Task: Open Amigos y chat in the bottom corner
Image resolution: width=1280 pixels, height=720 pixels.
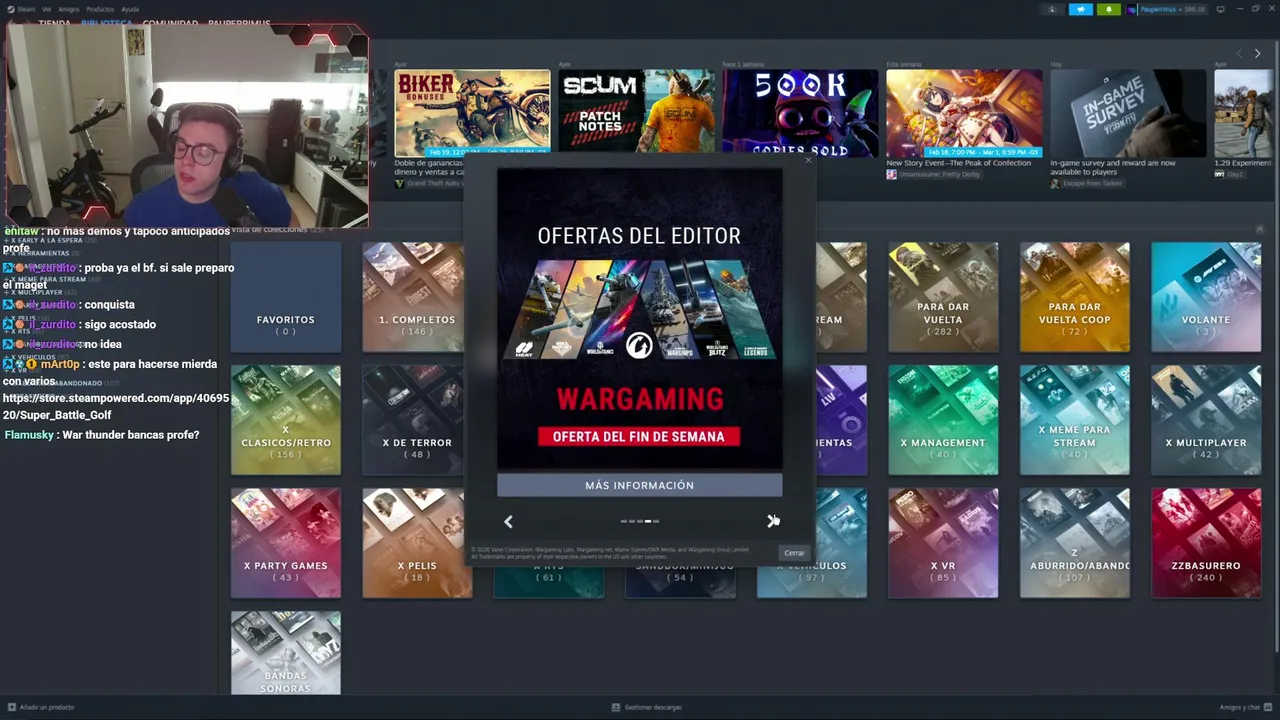Action: 1245,707
